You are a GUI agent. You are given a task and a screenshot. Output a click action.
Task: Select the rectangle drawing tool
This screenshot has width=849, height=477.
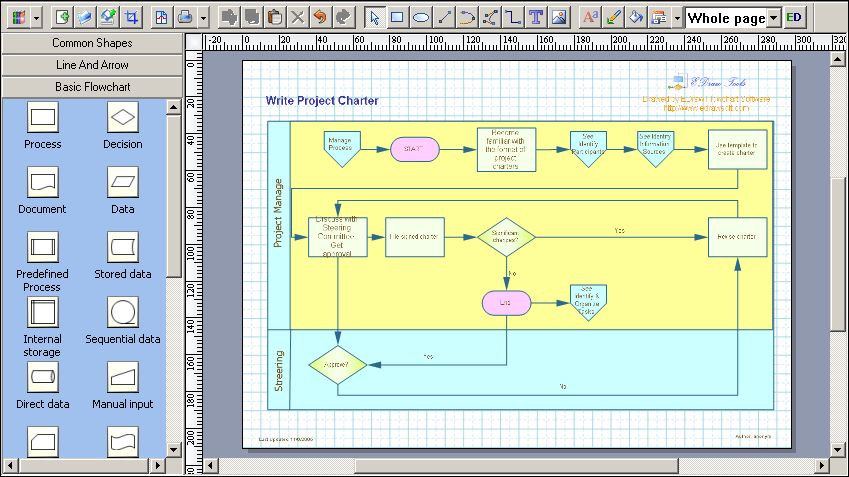click(397, 17)
